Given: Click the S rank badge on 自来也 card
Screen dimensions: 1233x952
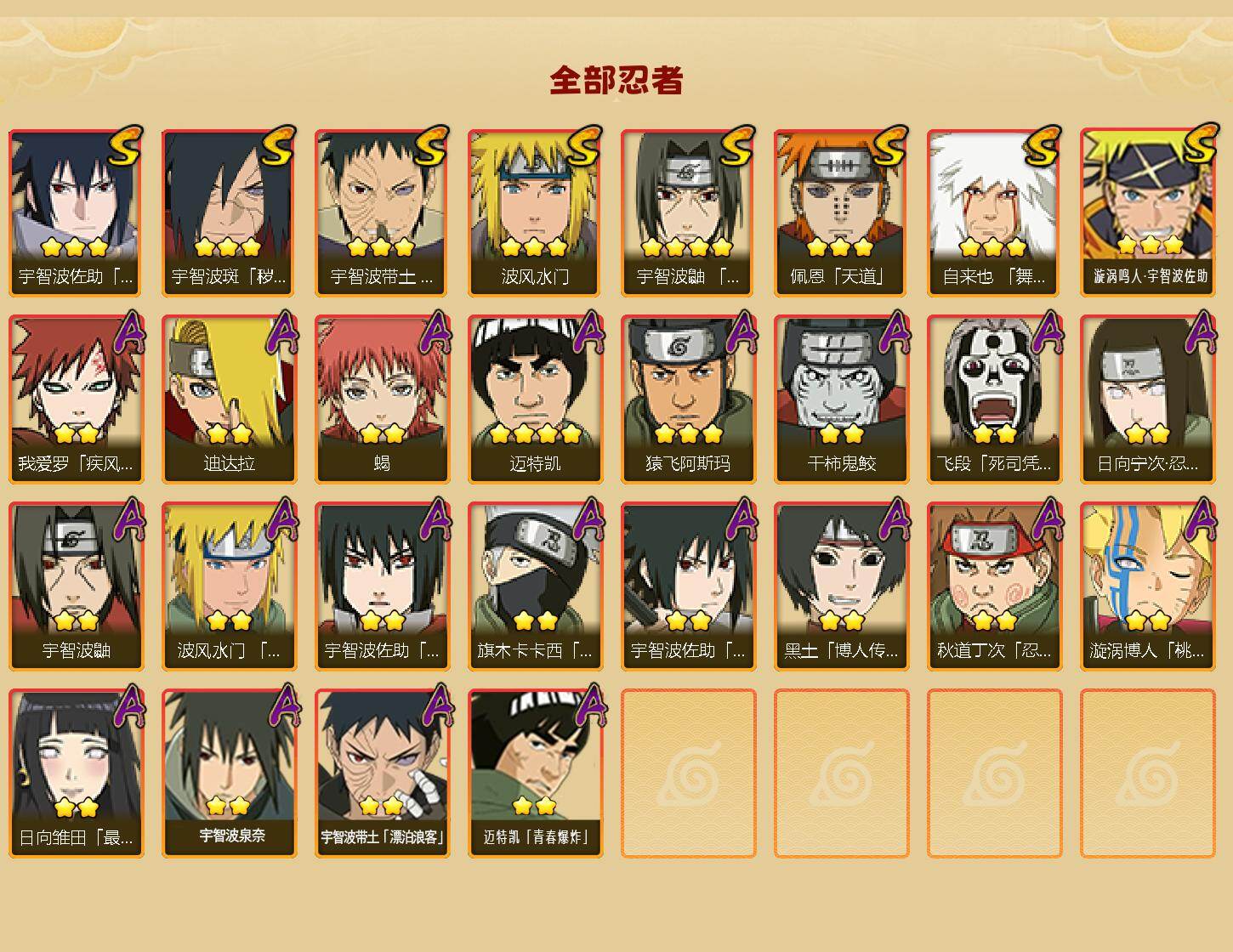Looking at the screenshot, I should (x=1043, y=146).
